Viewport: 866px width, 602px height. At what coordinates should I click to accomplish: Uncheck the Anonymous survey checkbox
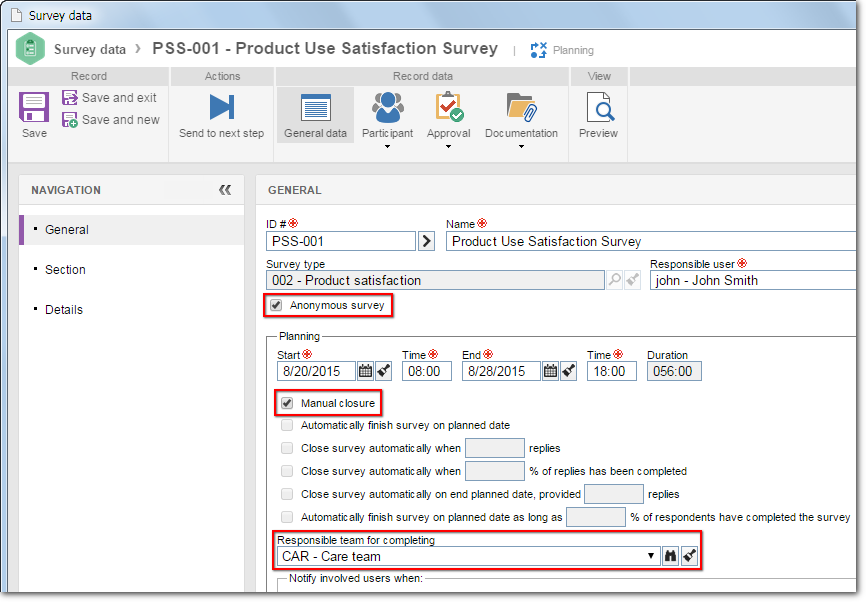pos(276,305)
